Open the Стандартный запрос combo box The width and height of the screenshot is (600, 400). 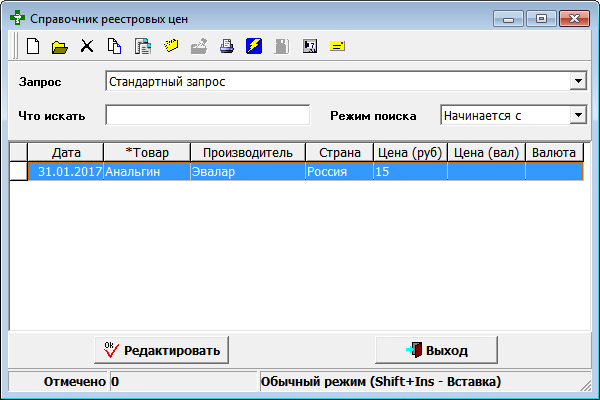(x=346, y=81)
